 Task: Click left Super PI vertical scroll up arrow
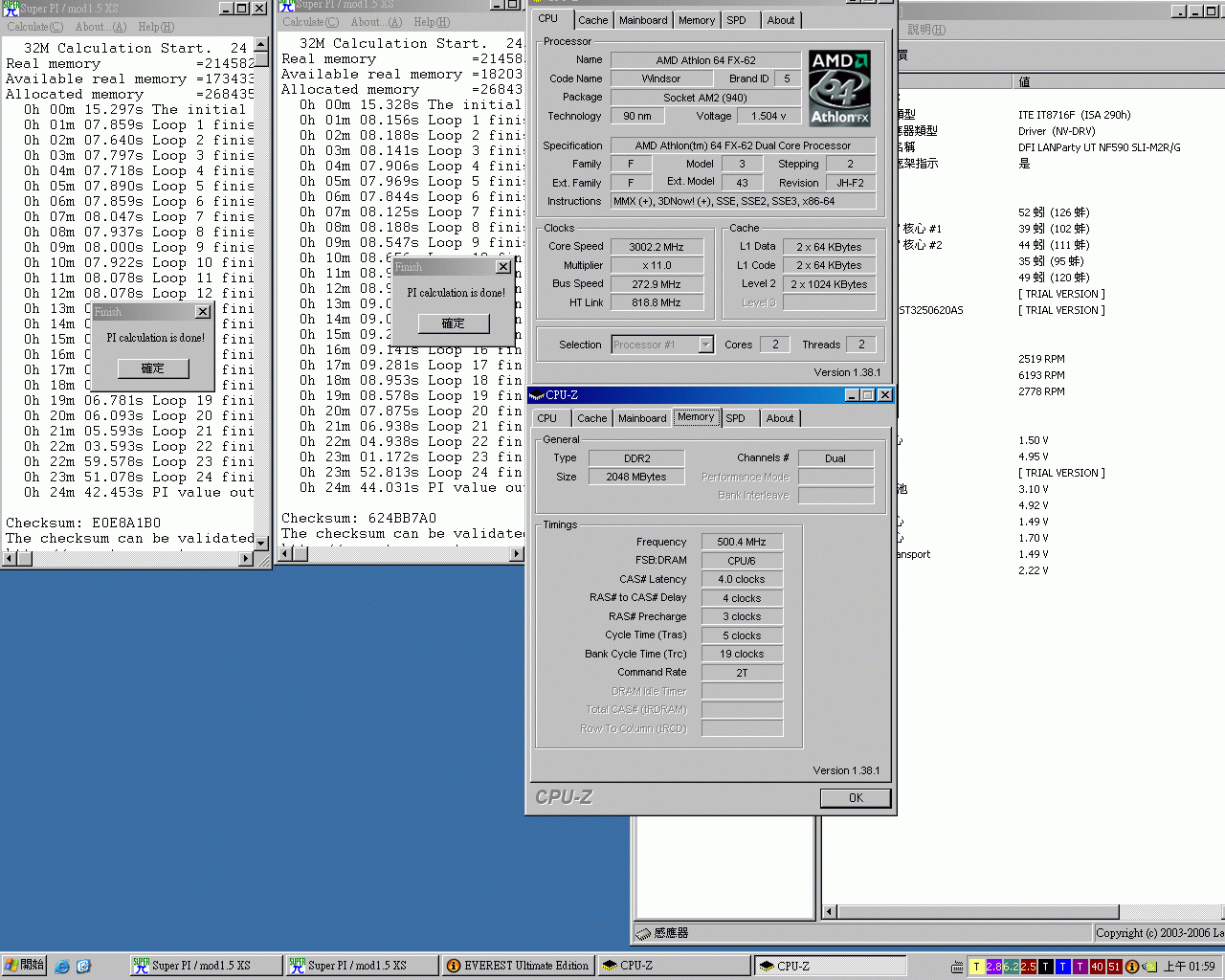point(261,46)
